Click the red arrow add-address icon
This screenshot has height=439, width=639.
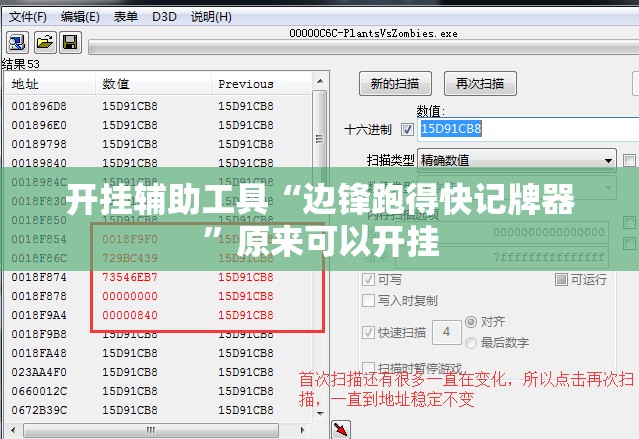(x=341, y=430)
